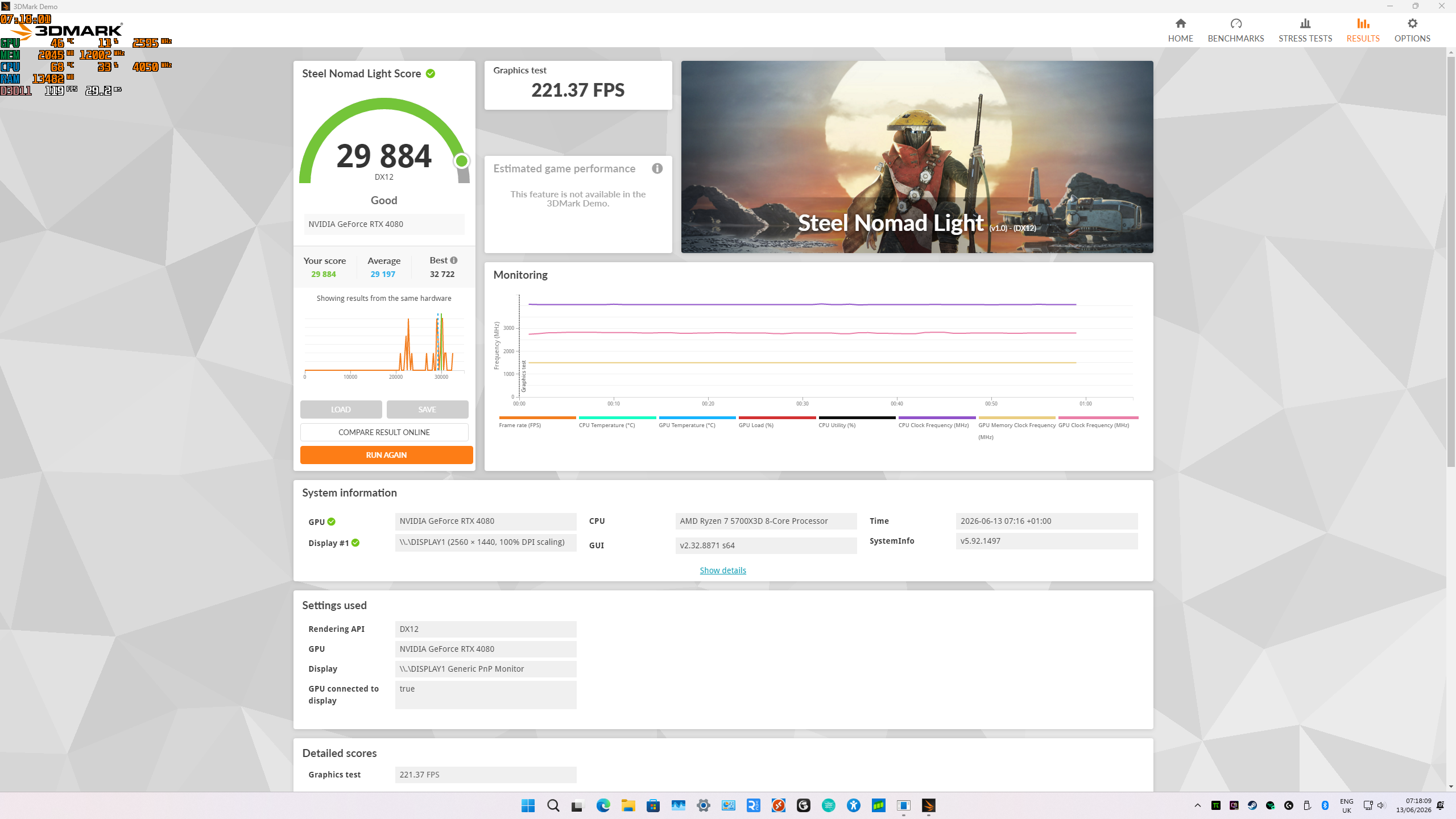Open the Home section icon
The image size is (1456, 819).
coord(1181,23)
